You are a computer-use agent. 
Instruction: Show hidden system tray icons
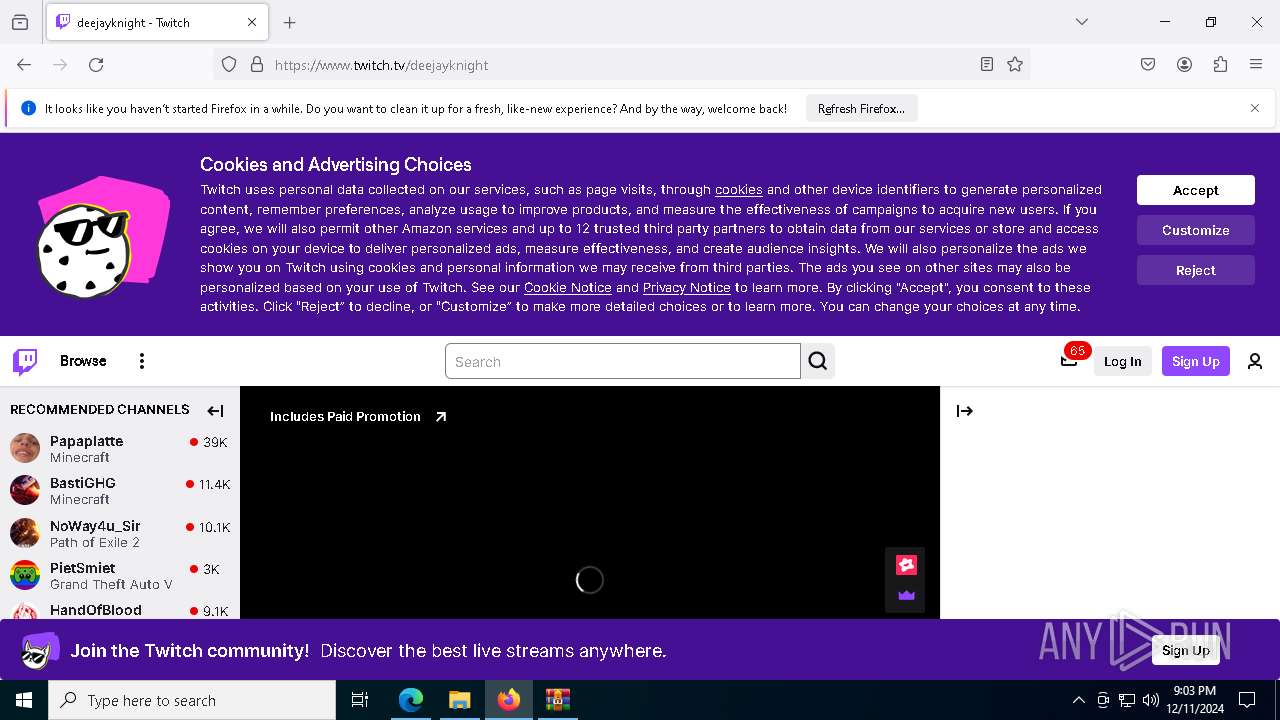[x=1078, y=700]
